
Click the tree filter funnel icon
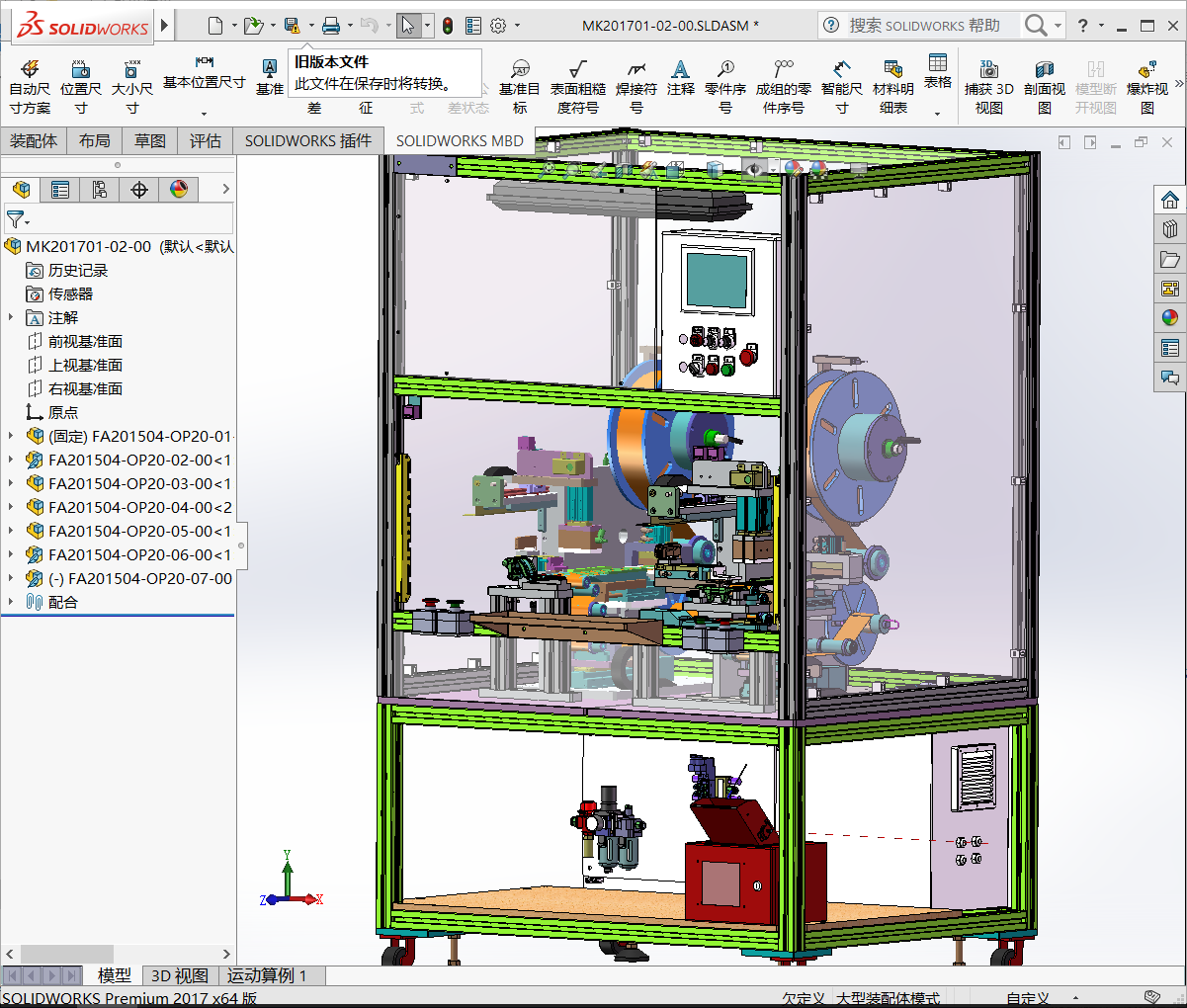pyautogui.click(x=16, y=219)
